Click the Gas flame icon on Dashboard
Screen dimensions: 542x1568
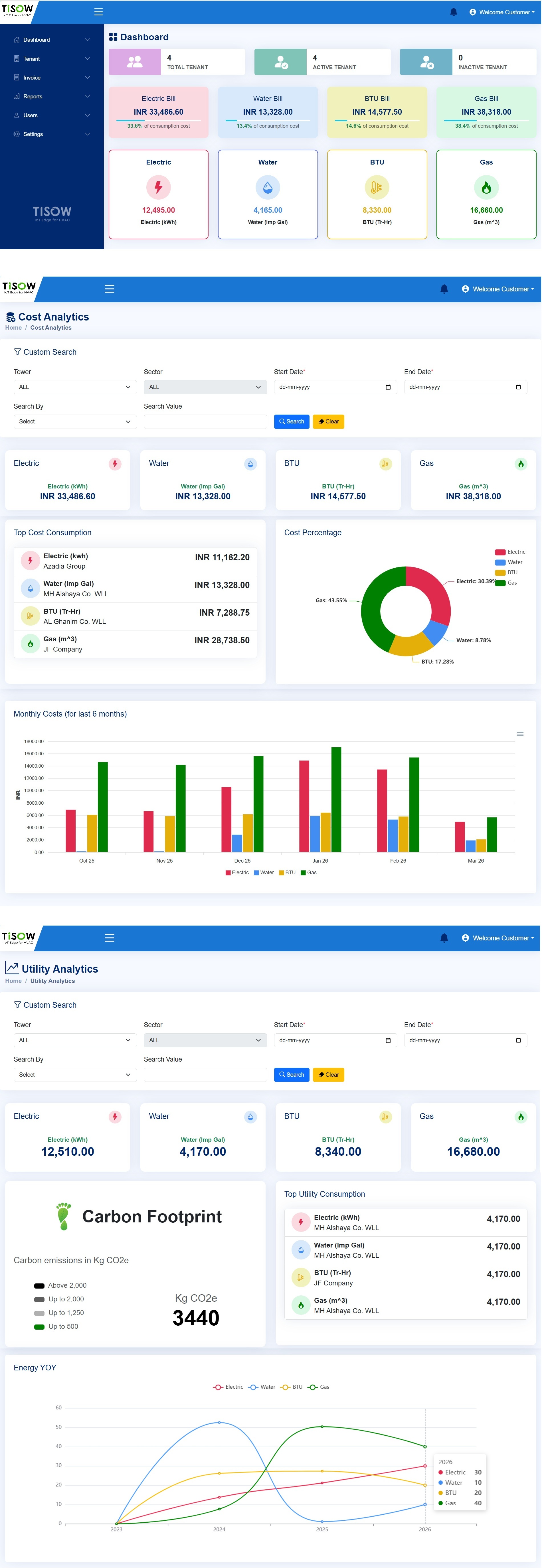(486, 187)
